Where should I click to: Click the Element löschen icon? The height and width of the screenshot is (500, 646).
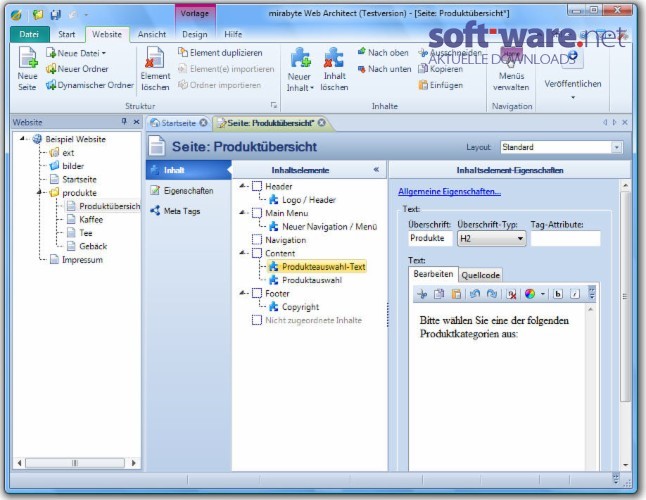click(x=155, y=57)
